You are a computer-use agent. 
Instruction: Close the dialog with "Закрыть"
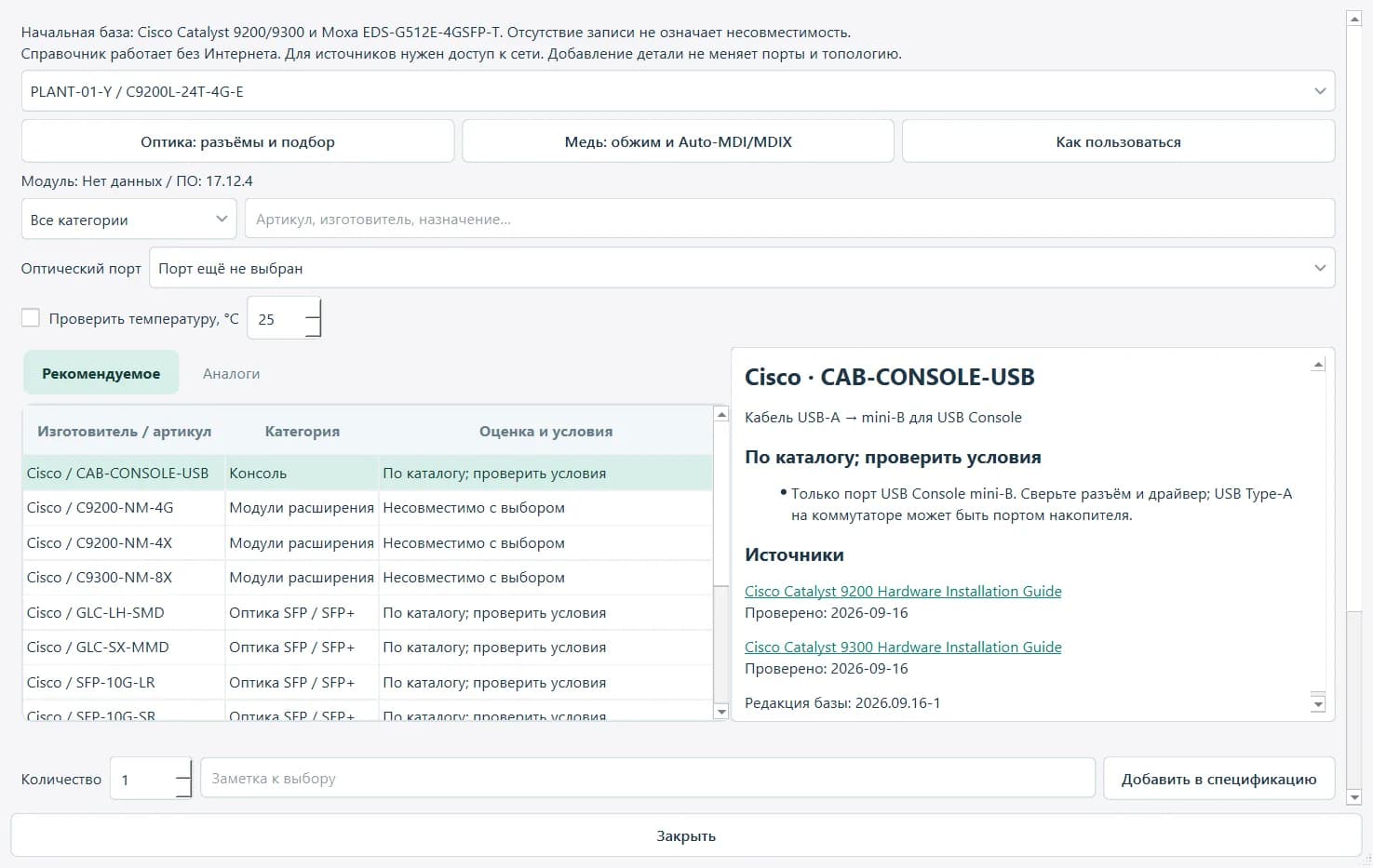click(x=686, y=835)
